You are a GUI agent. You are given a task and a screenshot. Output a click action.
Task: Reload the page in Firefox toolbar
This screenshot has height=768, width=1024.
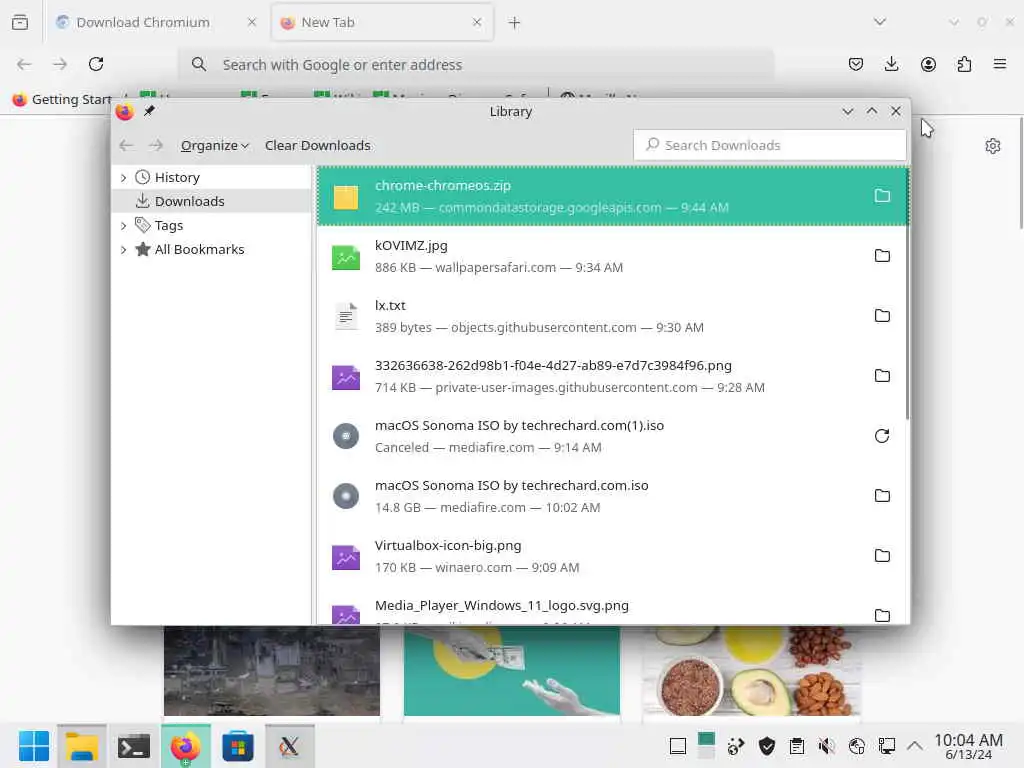coord(96,64)
